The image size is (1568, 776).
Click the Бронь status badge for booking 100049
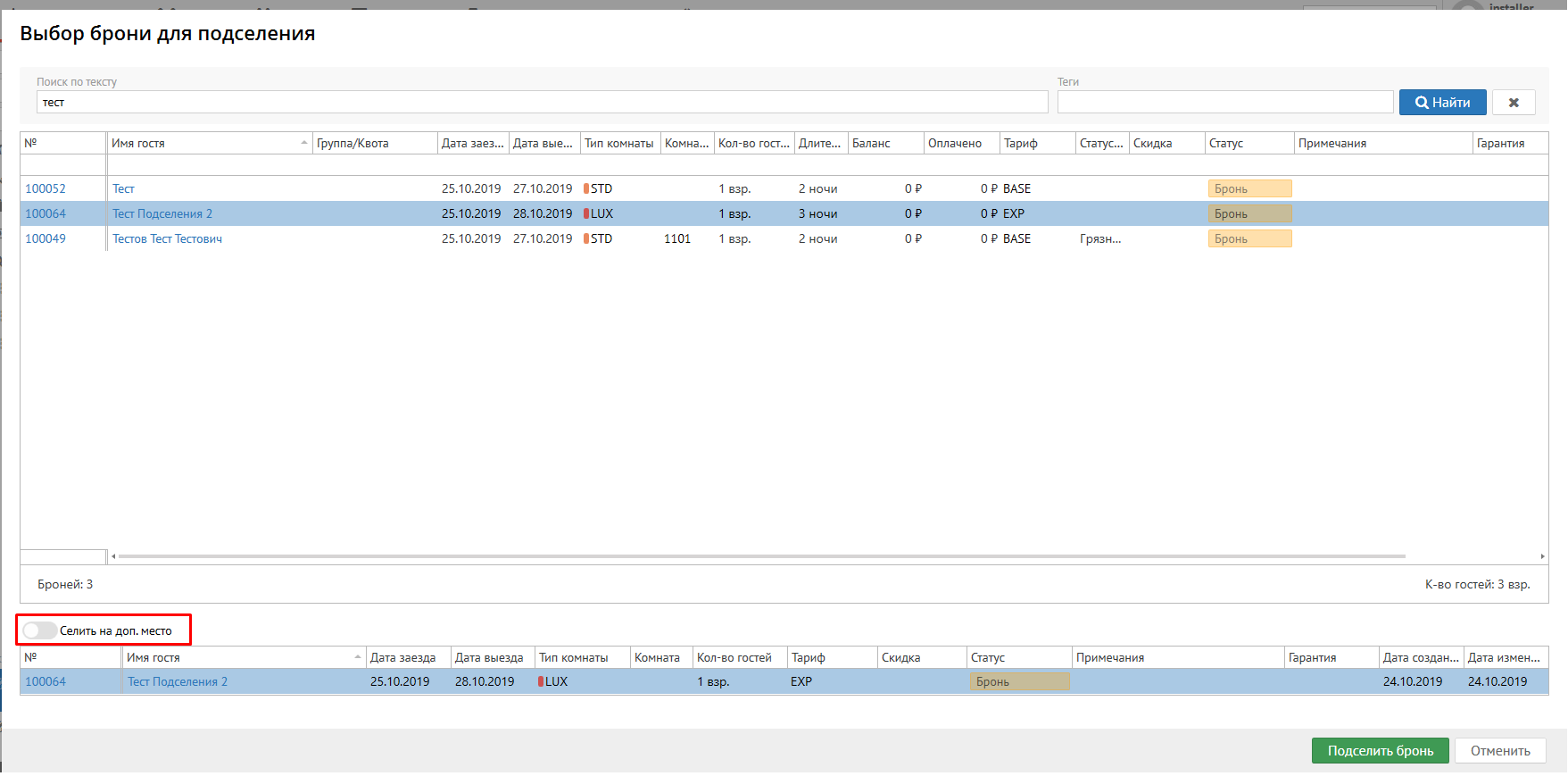pyautogui.click(x=1249, y=238)
